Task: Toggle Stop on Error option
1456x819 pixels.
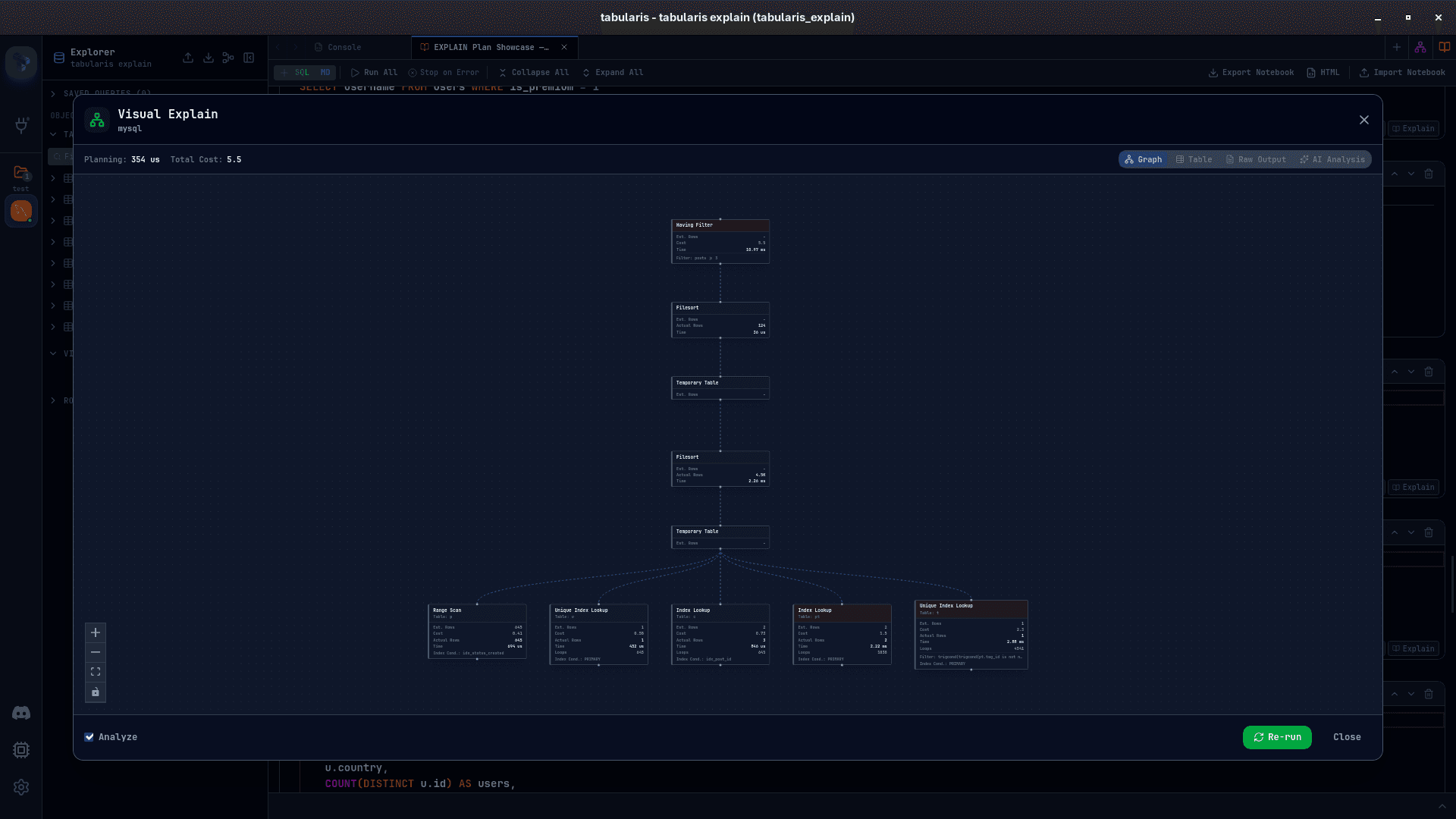Action: click(444, 73)
